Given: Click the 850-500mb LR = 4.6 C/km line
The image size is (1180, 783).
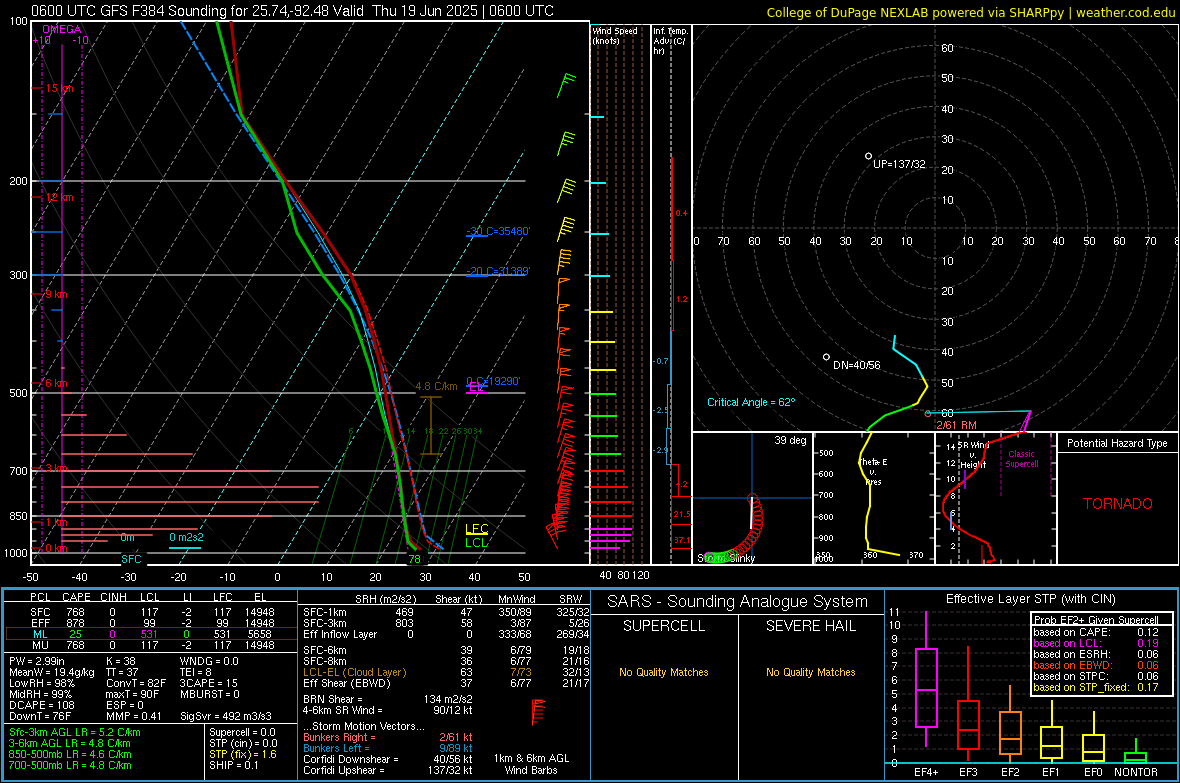Looking at the screenshot, I should pyautogui.click(x=70, y=754).
